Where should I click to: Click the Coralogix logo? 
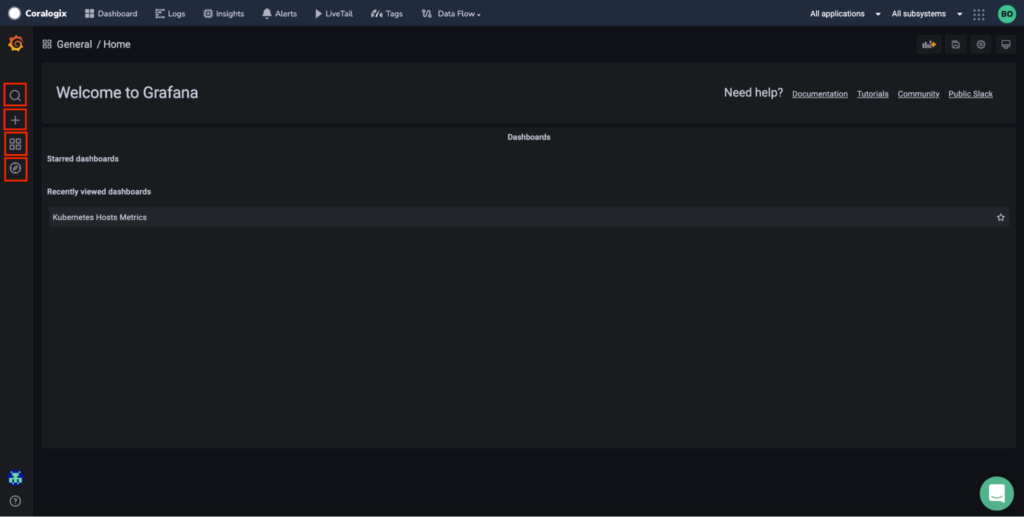point(37,14)
